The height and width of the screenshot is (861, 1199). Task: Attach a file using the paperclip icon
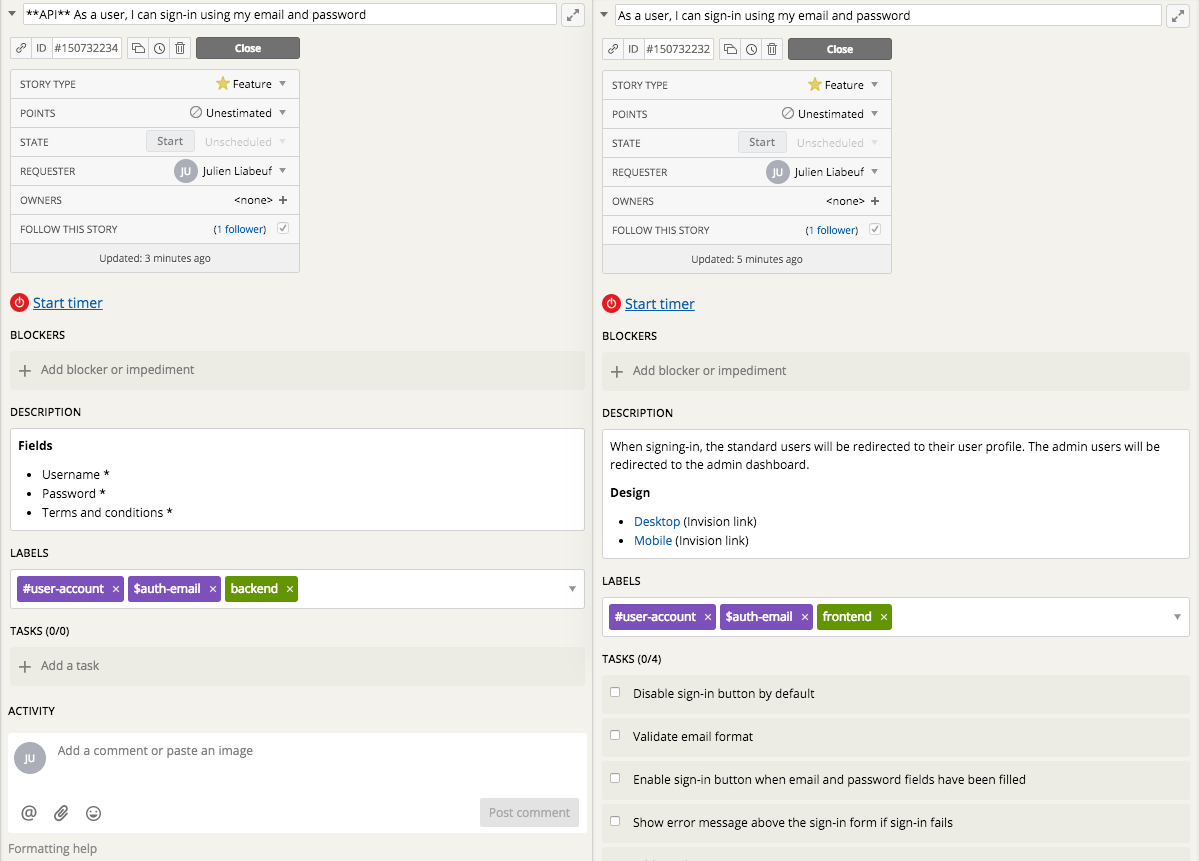[x=61, y=813]
